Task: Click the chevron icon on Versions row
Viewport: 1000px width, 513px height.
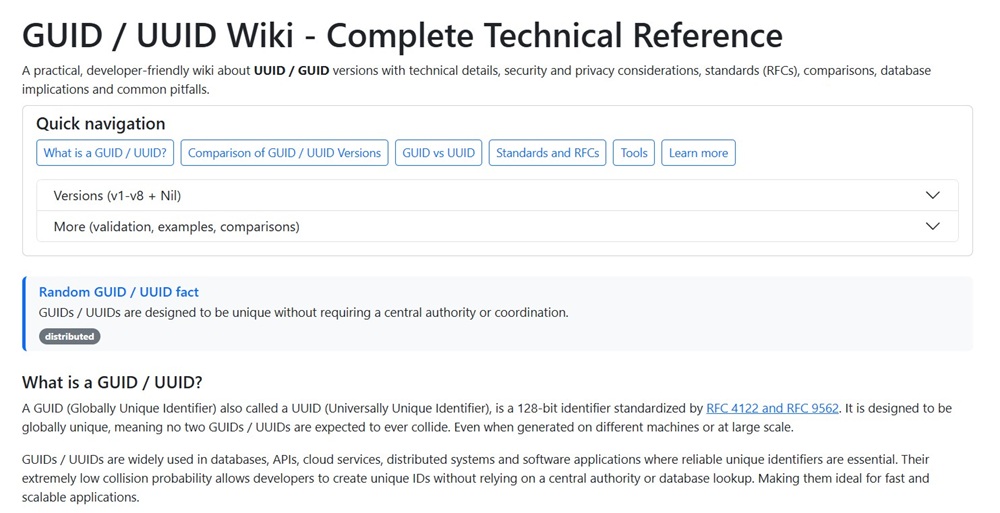Action: (932, 196)
